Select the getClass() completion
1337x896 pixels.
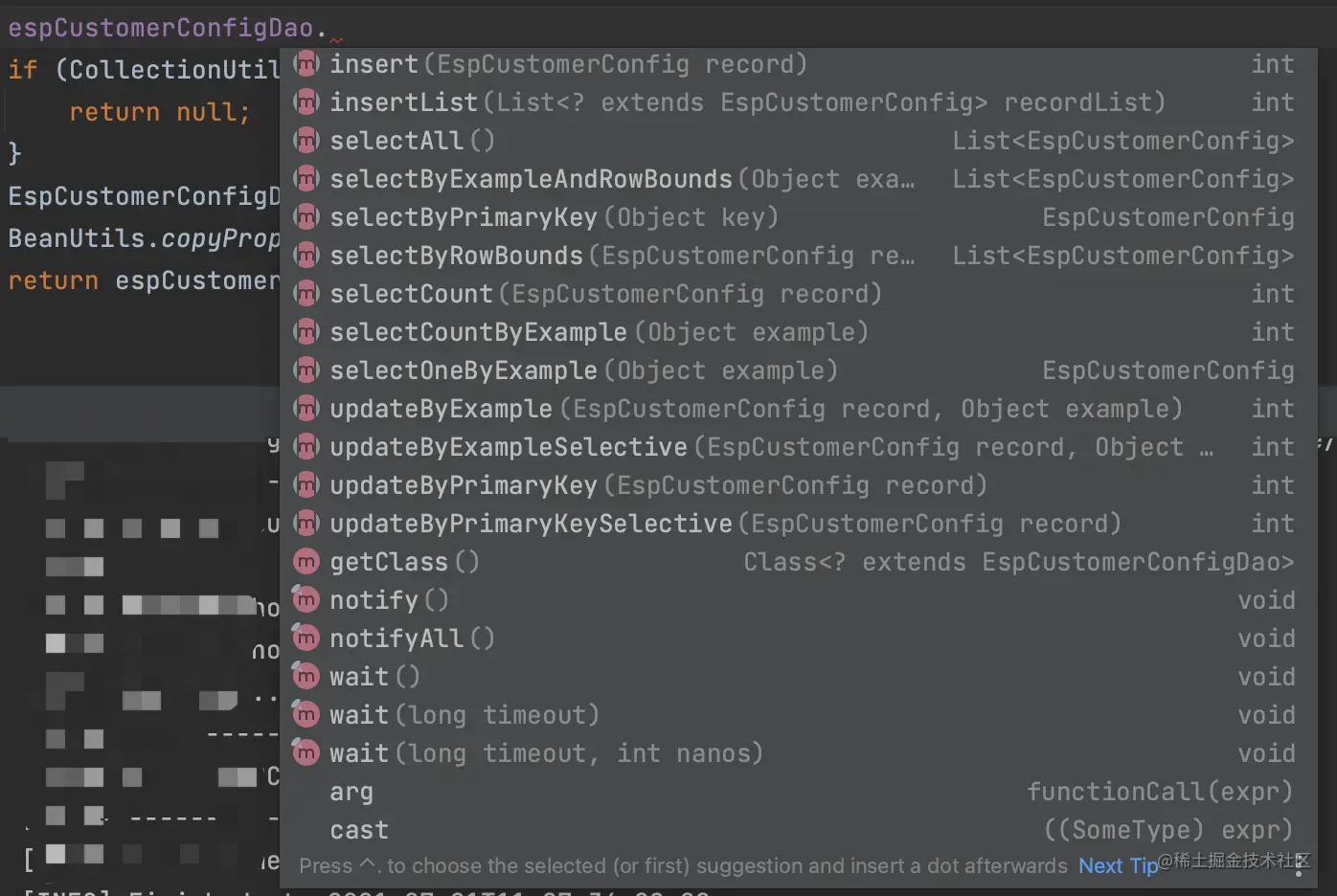(x=798, y=562)
